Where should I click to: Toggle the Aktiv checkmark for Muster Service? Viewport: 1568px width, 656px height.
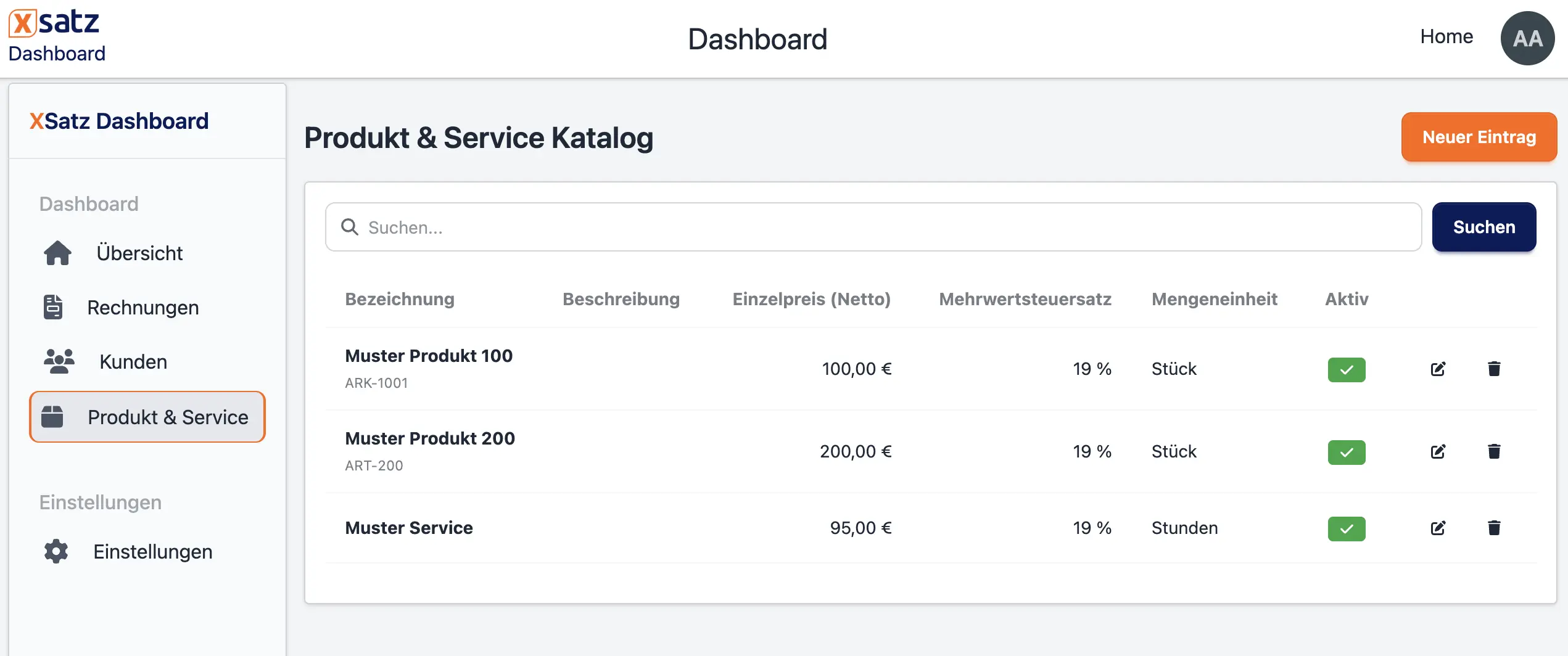pyautogui.click(x=1347, y=528)
